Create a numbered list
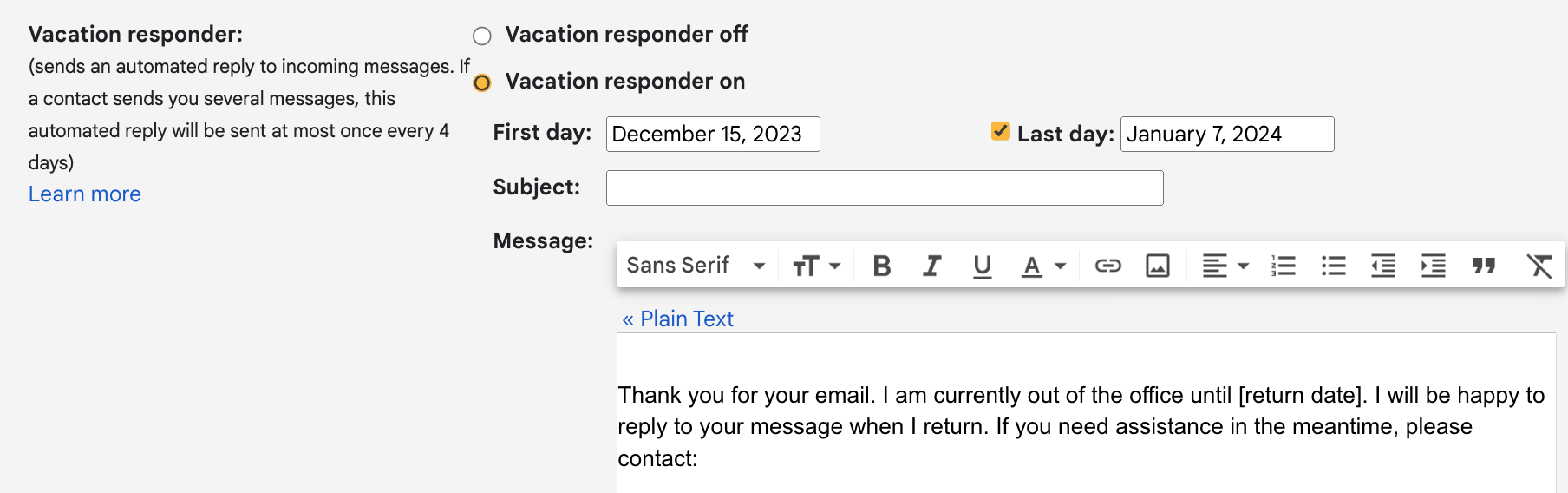This screenshot has width=1568, height=493. 1284,266
